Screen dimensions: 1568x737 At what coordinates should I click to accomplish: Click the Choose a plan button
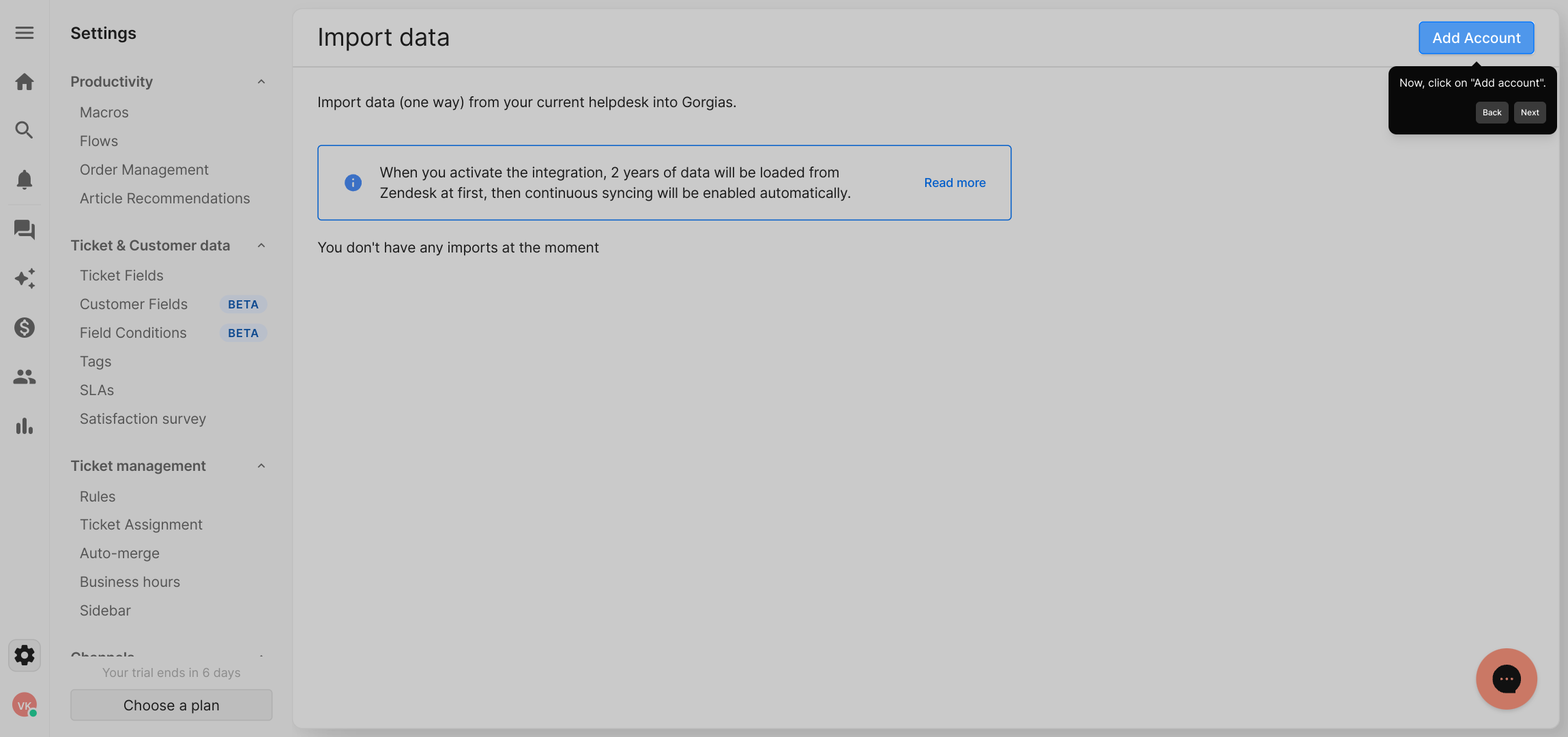171,705
